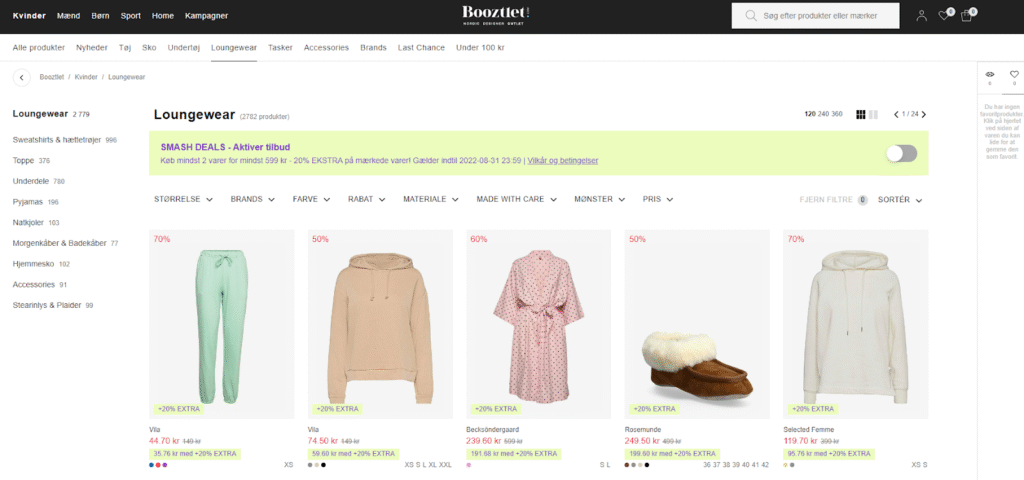Open the Tøj tab
The width and height of the screenshot is (1024, 480).
pyautogui.click(x=125, y=48)
